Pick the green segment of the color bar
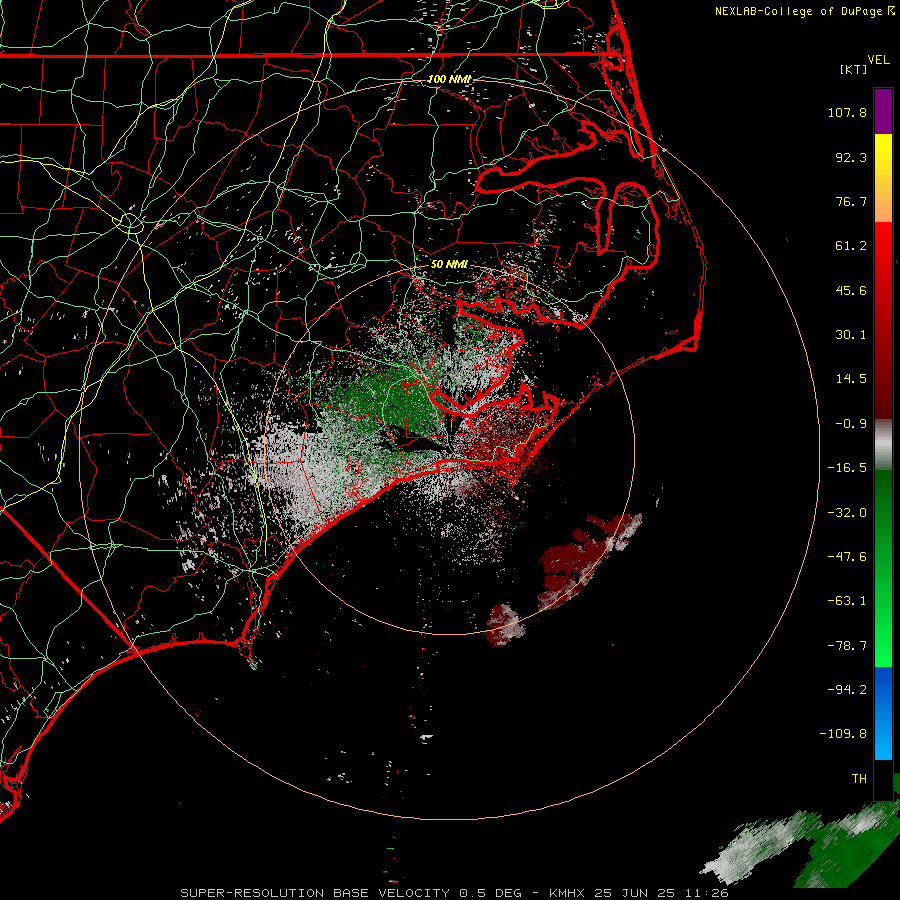900x900 pixels. 883,568
